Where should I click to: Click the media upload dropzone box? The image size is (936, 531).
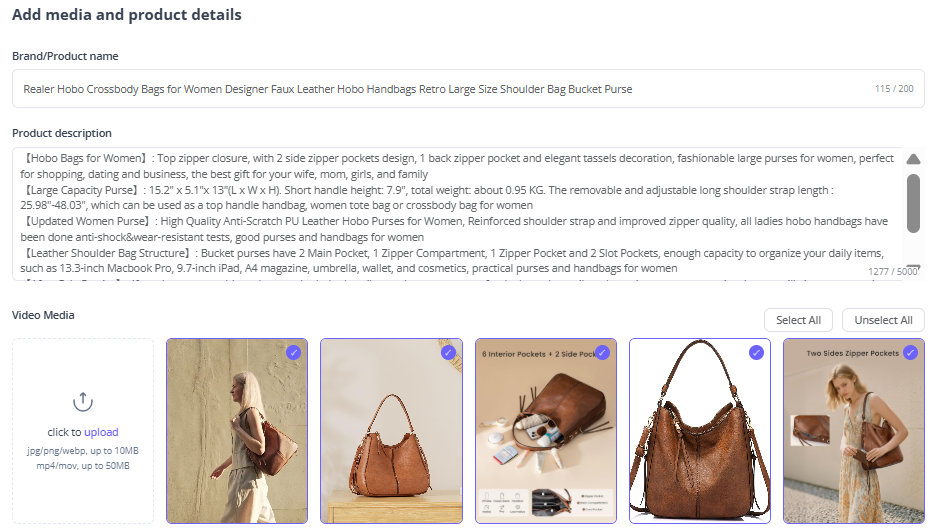pos(83,431)
